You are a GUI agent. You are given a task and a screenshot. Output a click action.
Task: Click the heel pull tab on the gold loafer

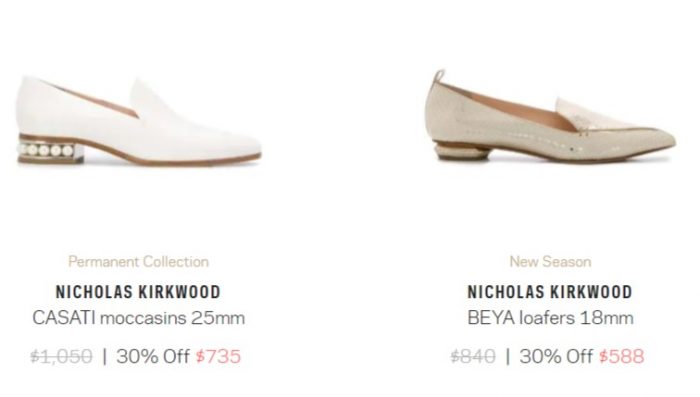point(440,75)
